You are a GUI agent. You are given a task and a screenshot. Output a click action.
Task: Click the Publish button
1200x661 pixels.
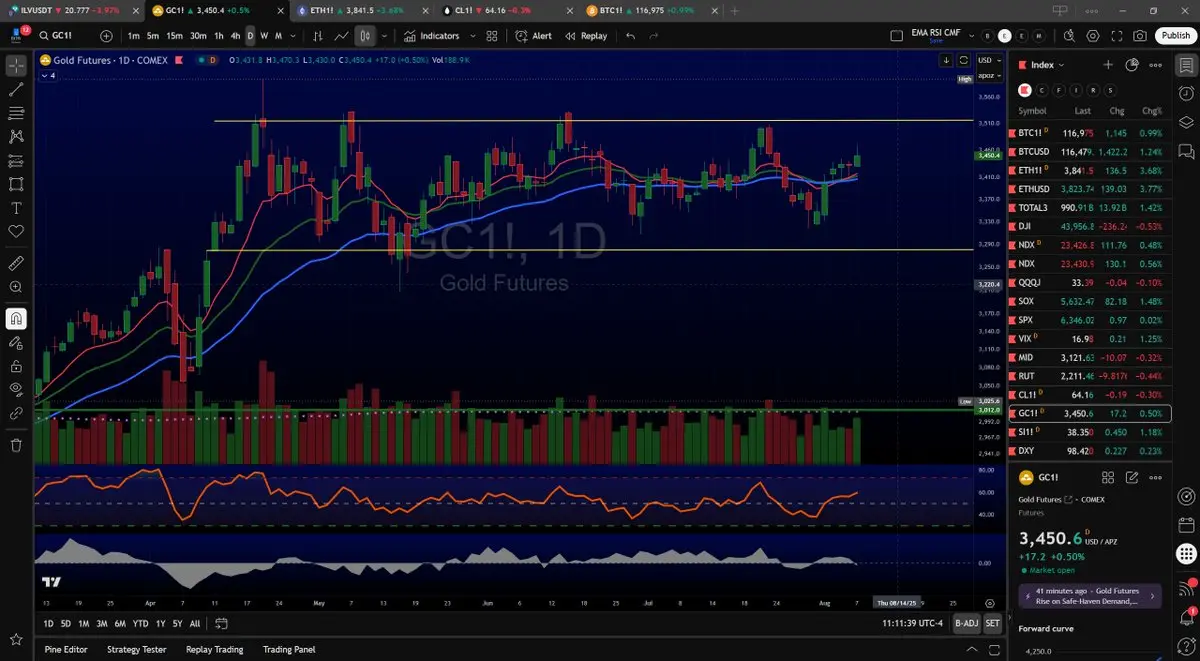(1175, 36)
